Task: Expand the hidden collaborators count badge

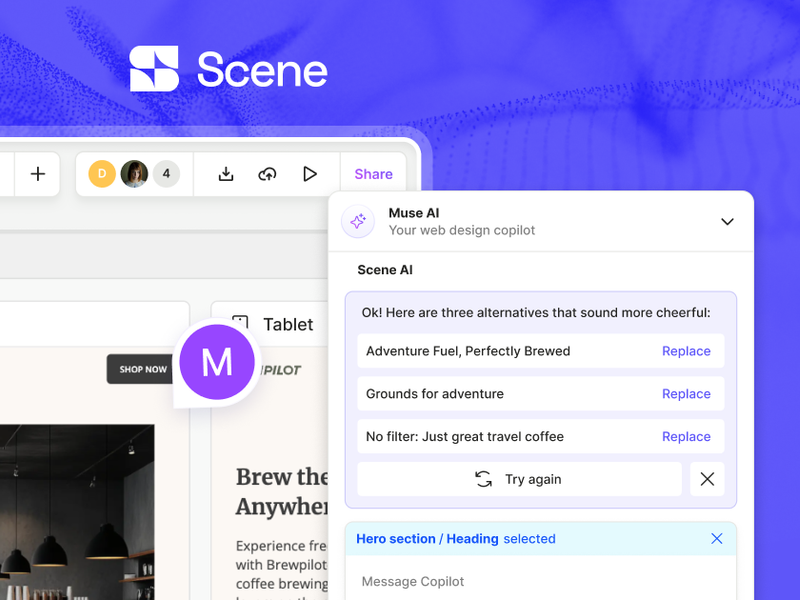Action: pos(166,173)
